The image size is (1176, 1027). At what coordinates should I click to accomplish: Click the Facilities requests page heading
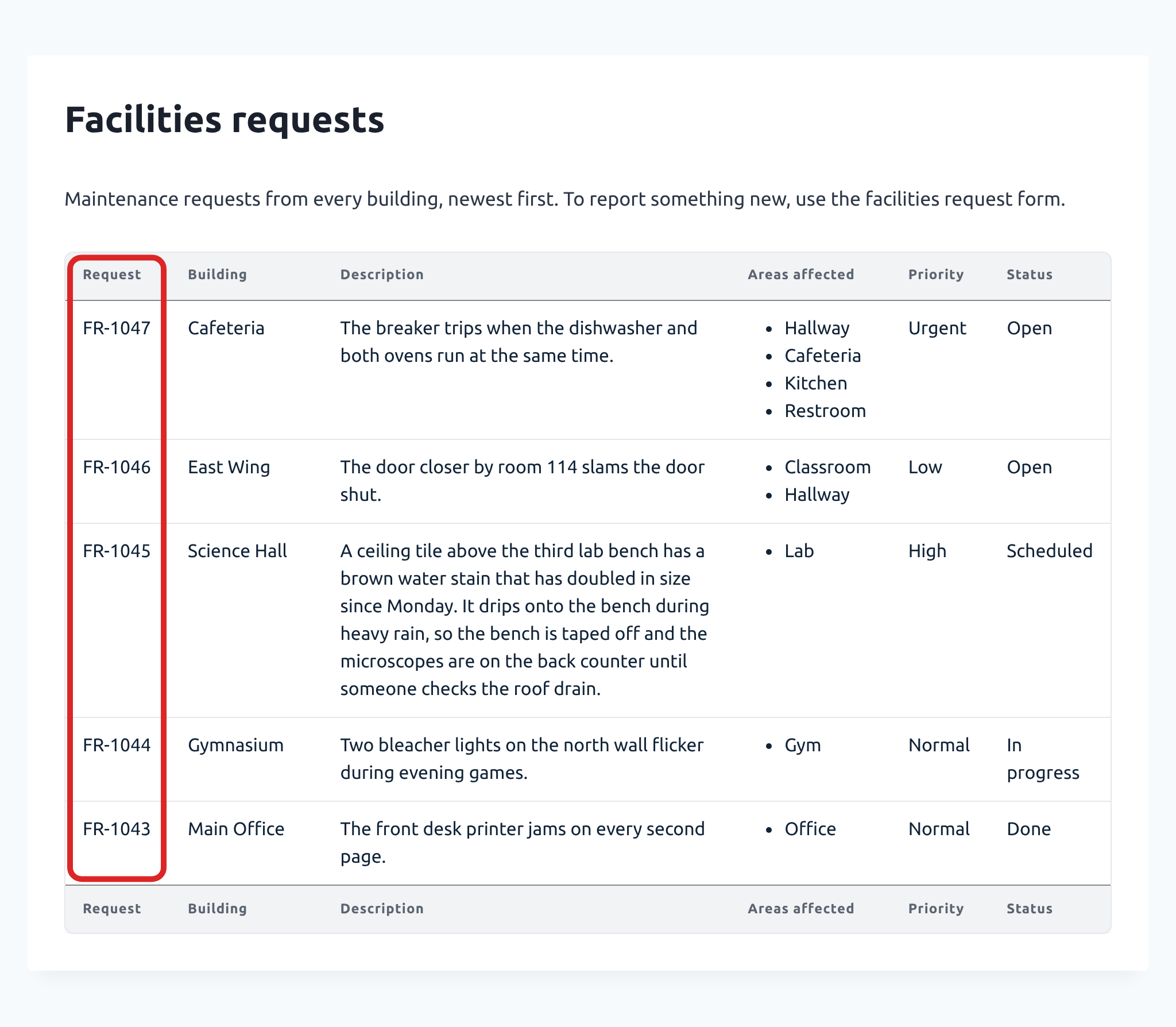point(225,120)
